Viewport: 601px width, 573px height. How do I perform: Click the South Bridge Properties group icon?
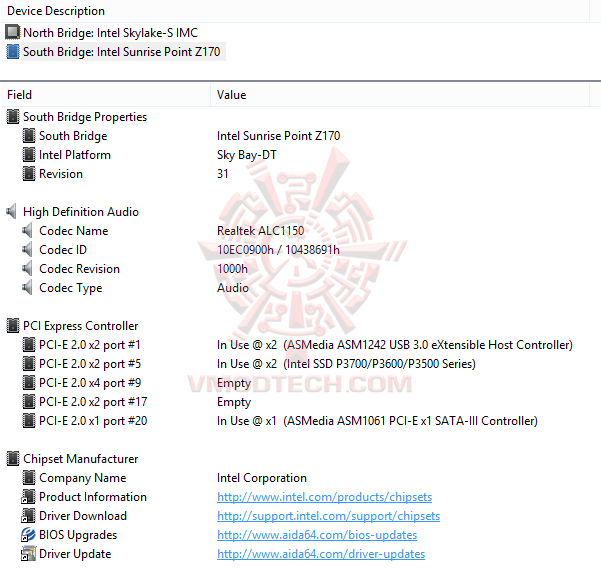(13, 117)
